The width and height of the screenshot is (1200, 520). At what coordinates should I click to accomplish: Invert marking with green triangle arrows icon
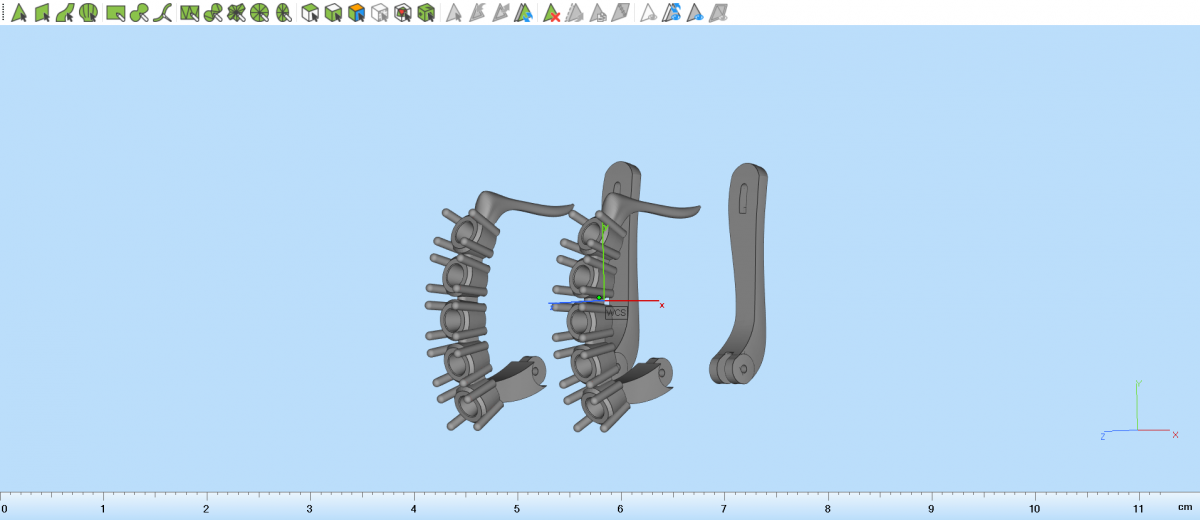pos(525,13)
